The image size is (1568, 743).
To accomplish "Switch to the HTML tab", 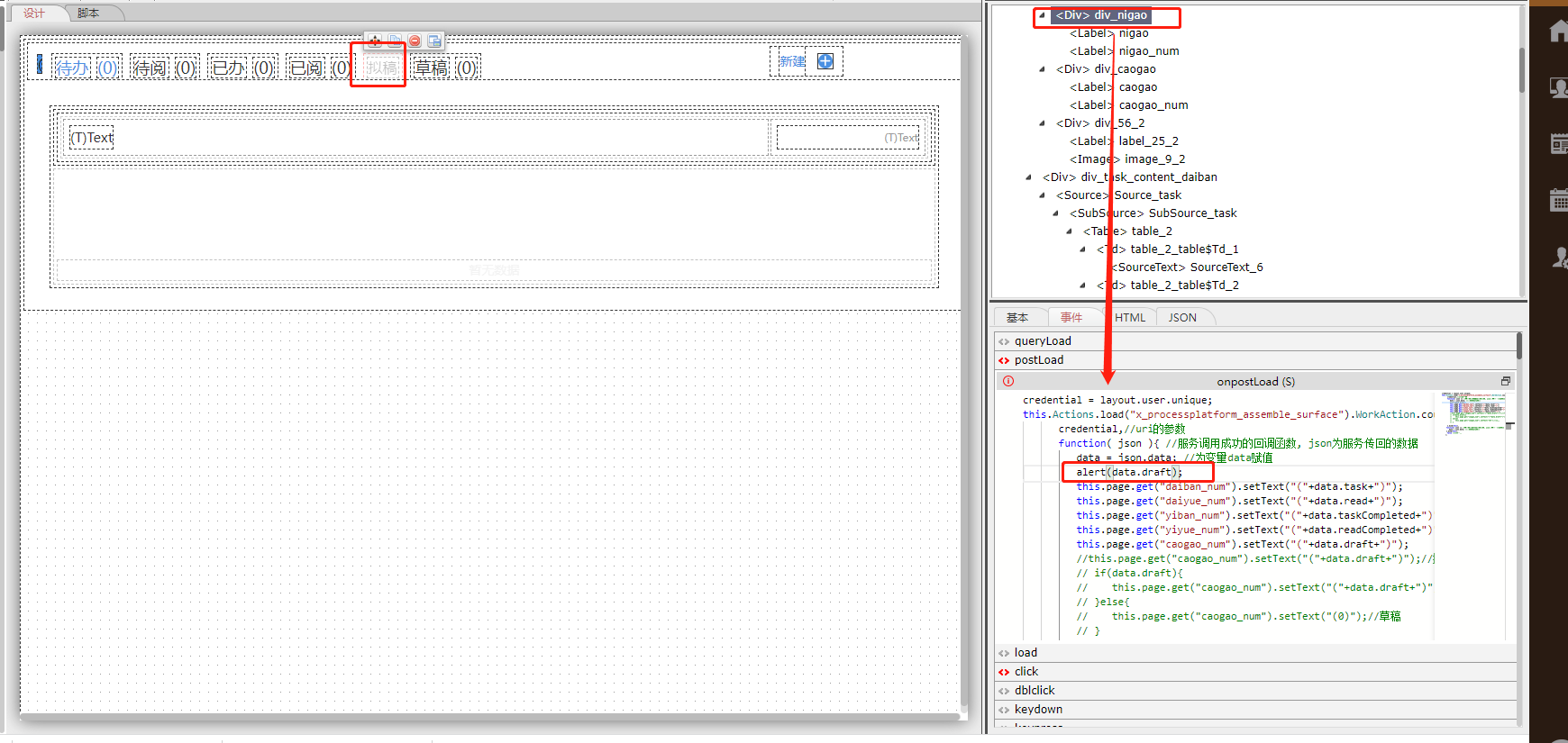I will pyautogui.click(x=1129, y=318).
